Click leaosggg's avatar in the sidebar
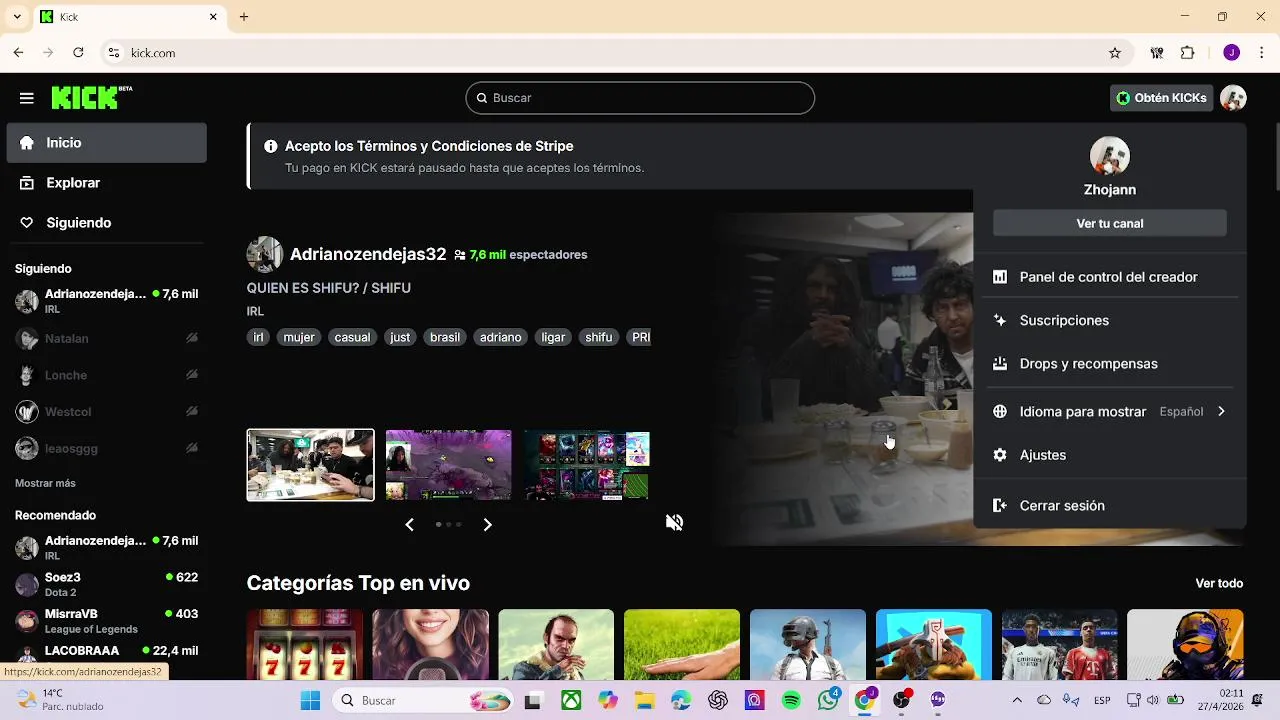The image size is (1280, 720). click(x=27, y=448)
